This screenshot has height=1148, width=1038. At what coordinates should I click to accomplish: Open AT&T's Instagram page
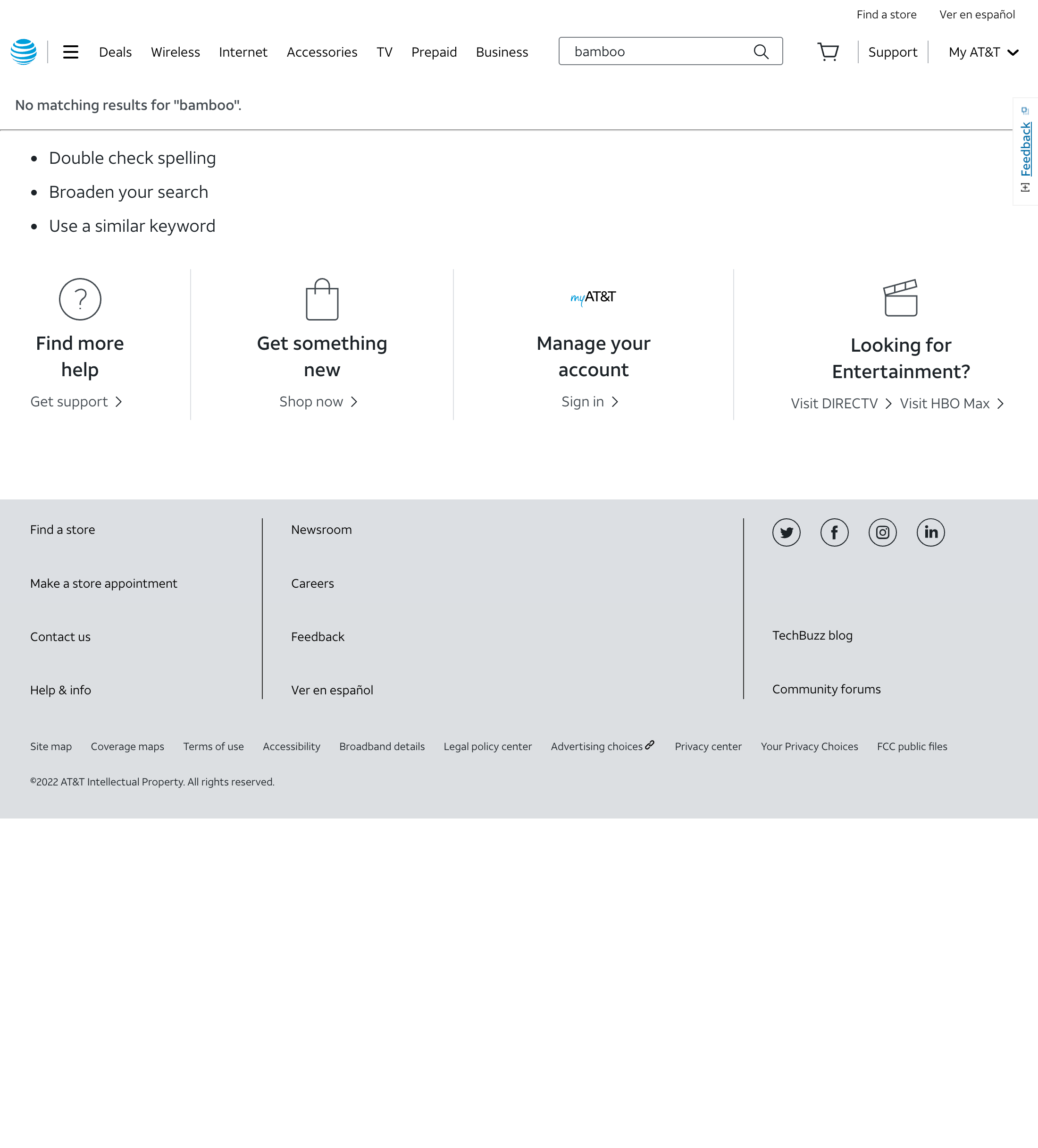[x=882, y=532]
